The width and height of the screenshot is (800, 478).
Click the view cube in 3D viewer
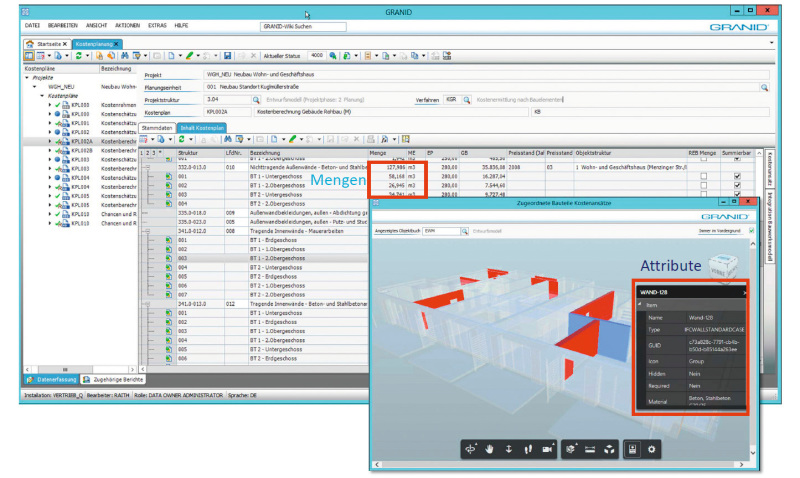[723, 267]
